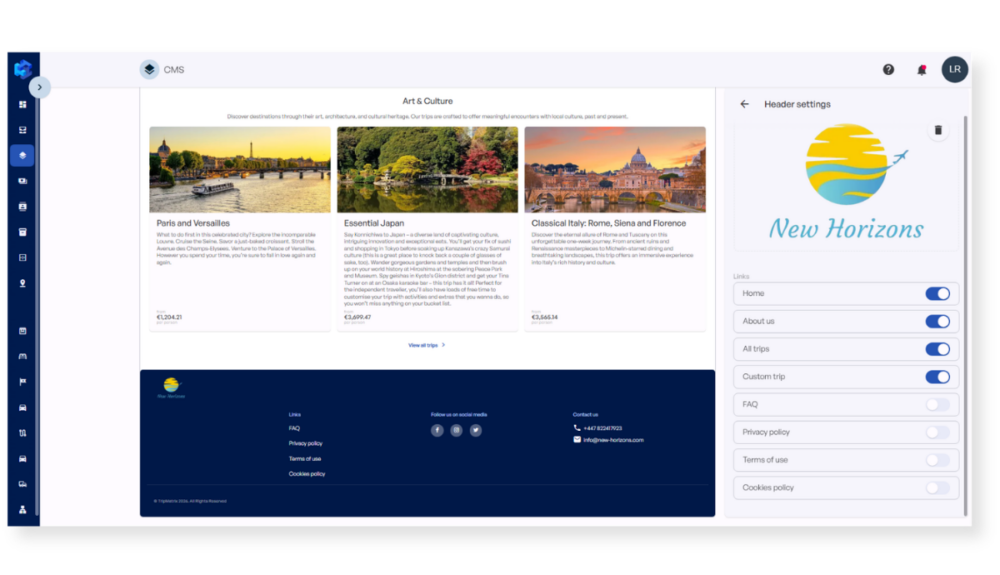This screenshot has width=1000, height=575.
Task: Open the calendar sidebar icon
Action: pyautogui.click(x=22, y=331)
